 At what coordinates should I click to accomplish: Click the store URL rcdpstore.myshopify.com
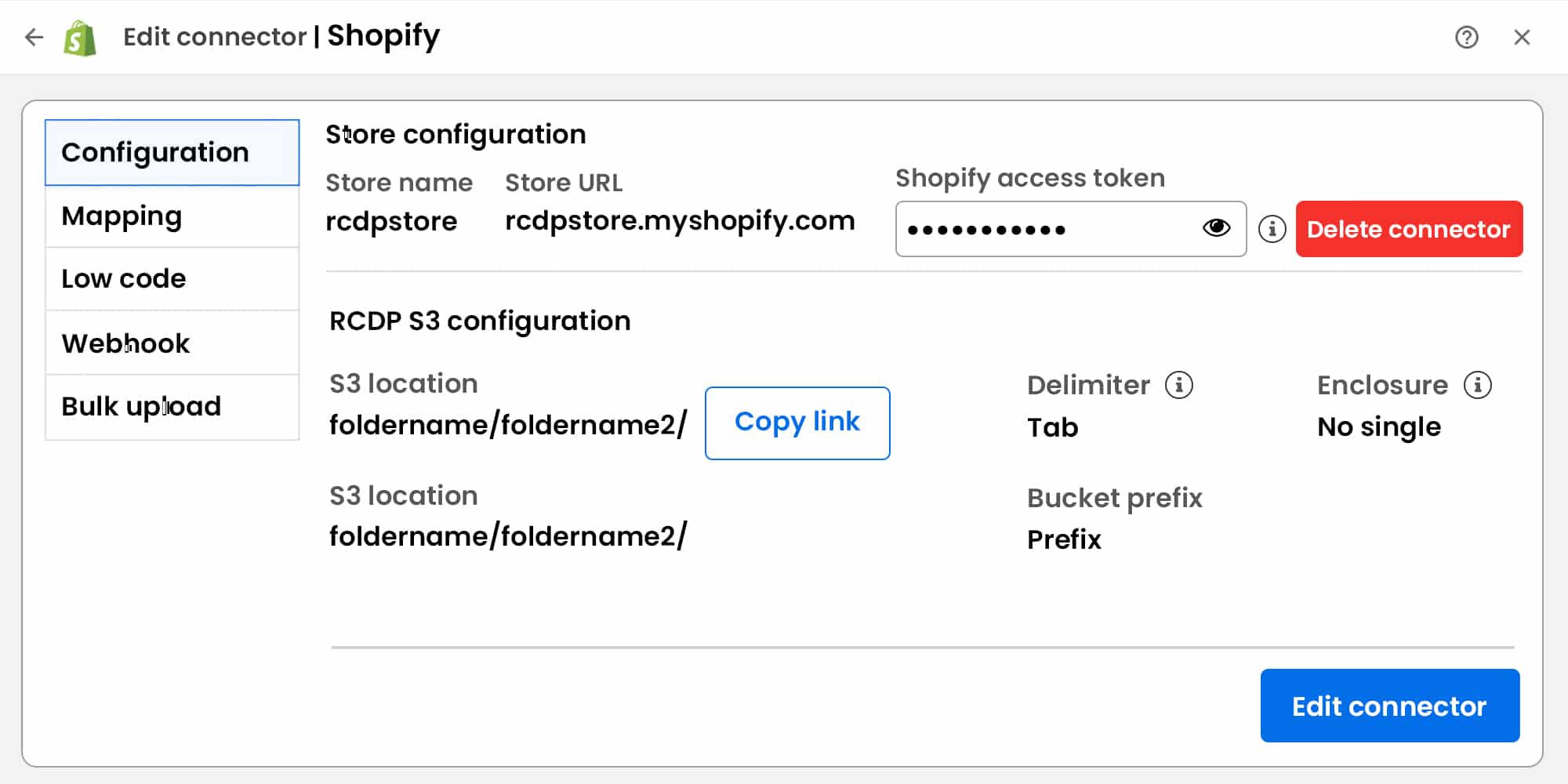click(x=680, y=221)
